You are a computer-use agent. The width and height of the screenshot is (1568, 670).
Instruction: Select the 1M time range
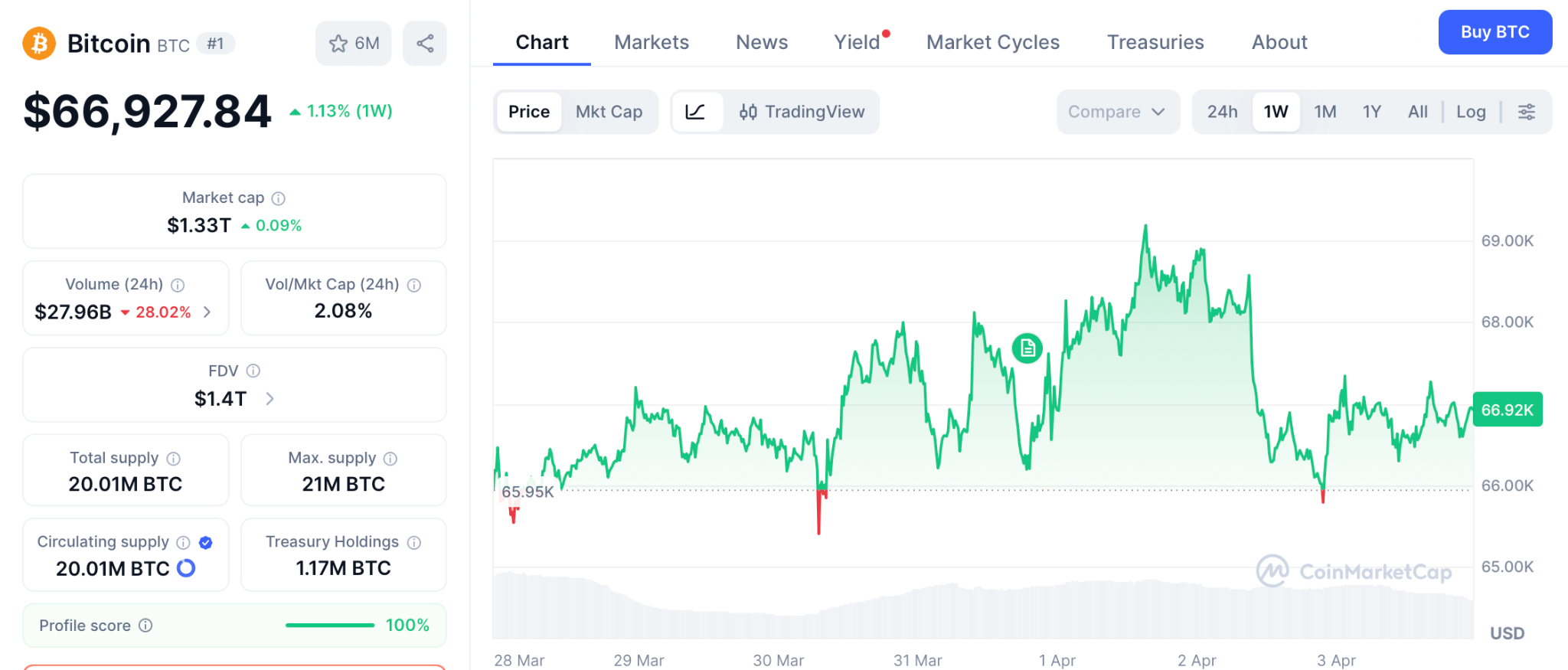(1325, 112)
